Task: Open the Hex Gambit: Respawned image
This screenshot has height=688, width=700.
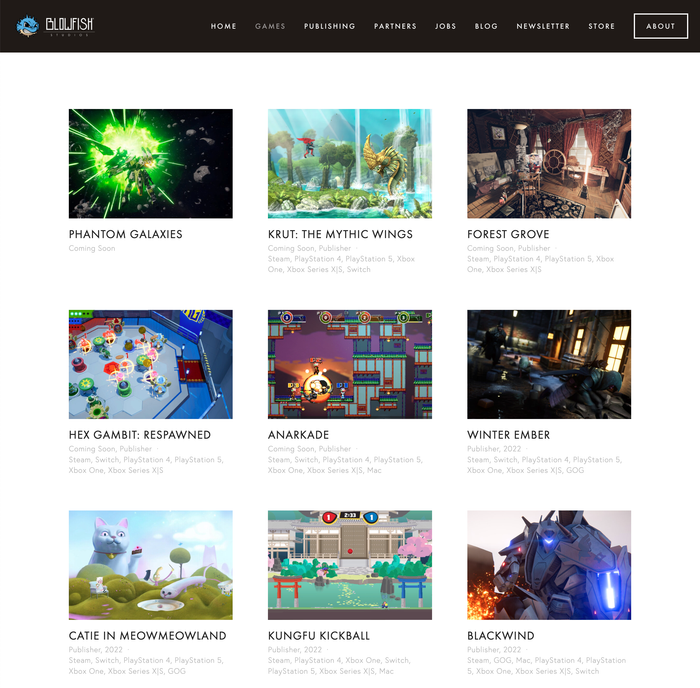Action: tap(150, 364)
